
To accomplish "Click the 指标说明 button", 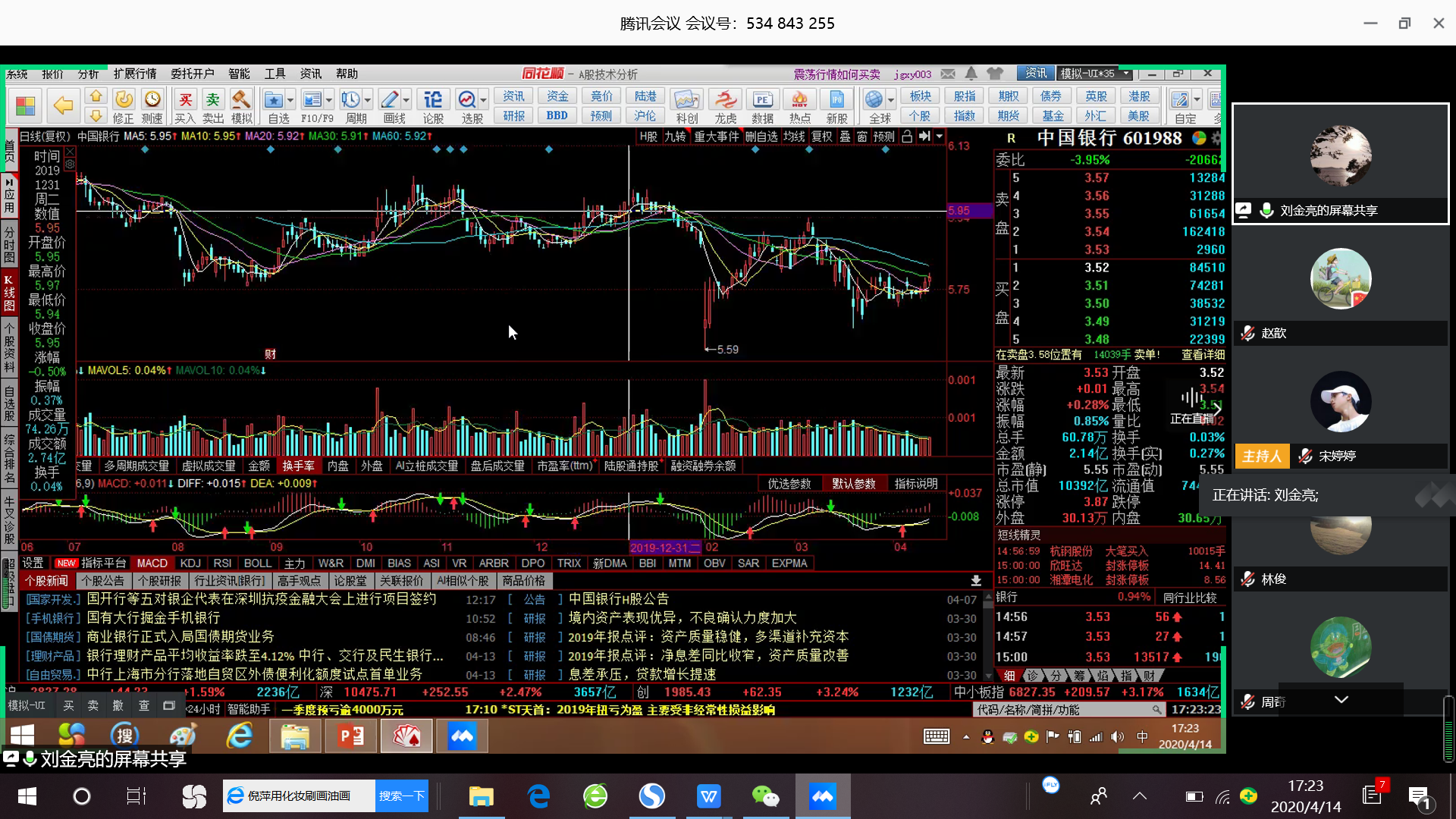I will [915, 484].
